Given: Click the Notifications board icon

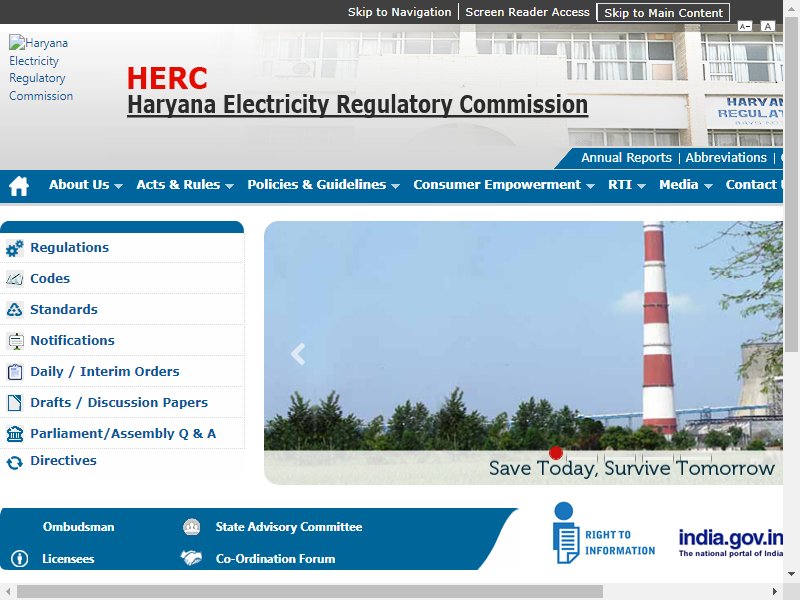Looking at the screenshot, I should (x=16, y=341).
